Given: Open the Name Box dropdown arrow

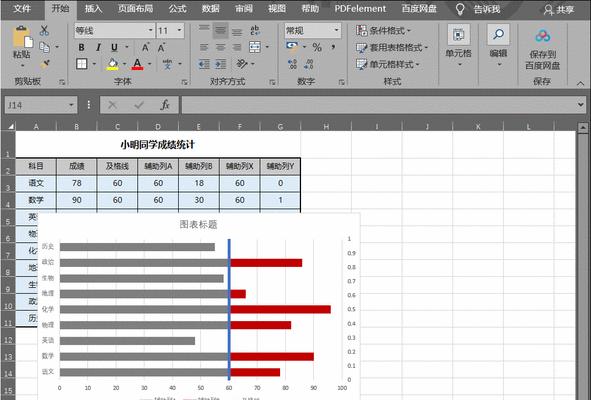Looking at the screenshot, I should tap(71, 105).
